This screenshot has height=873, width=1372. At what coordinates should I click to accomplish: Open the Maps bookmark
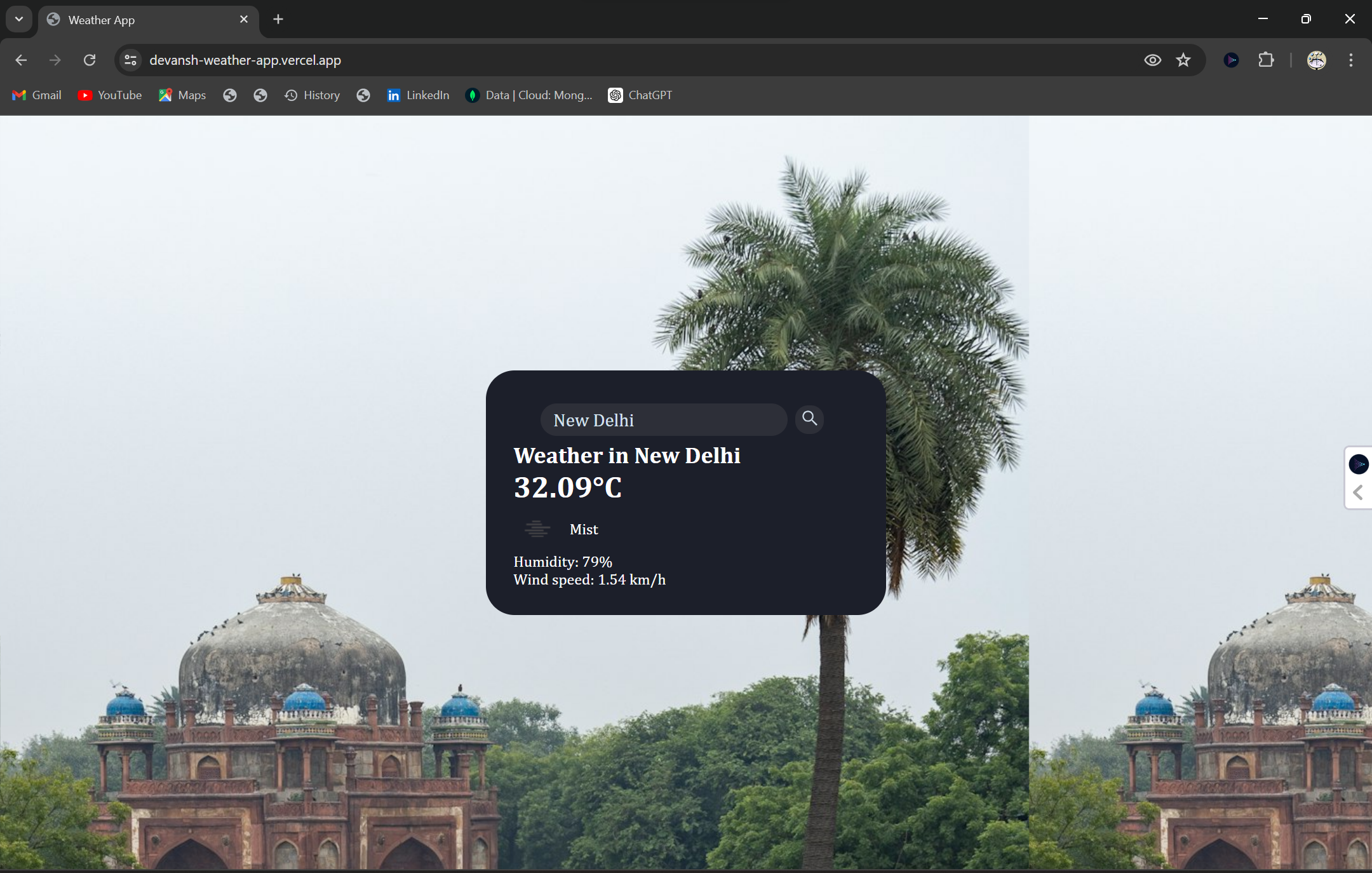pos(182,95)
